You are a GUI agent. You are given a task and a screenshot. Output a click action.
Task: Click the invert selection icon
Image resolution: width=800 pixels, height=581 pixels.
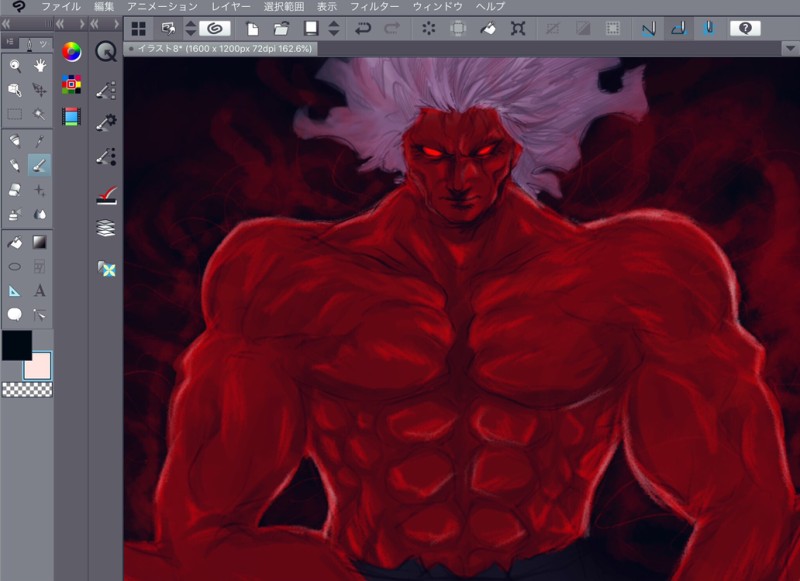pyautogui.click(x=583, y=29)
